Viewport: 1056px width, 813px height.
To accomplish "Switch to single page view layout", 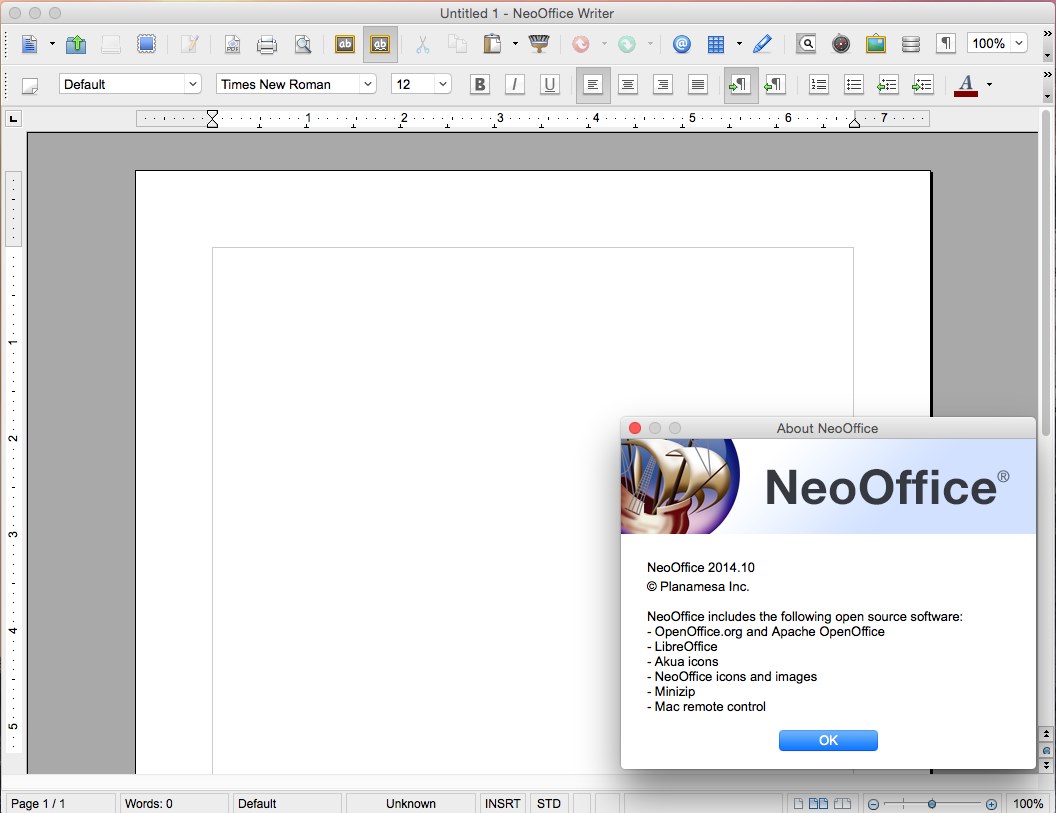I will (798, 804).
